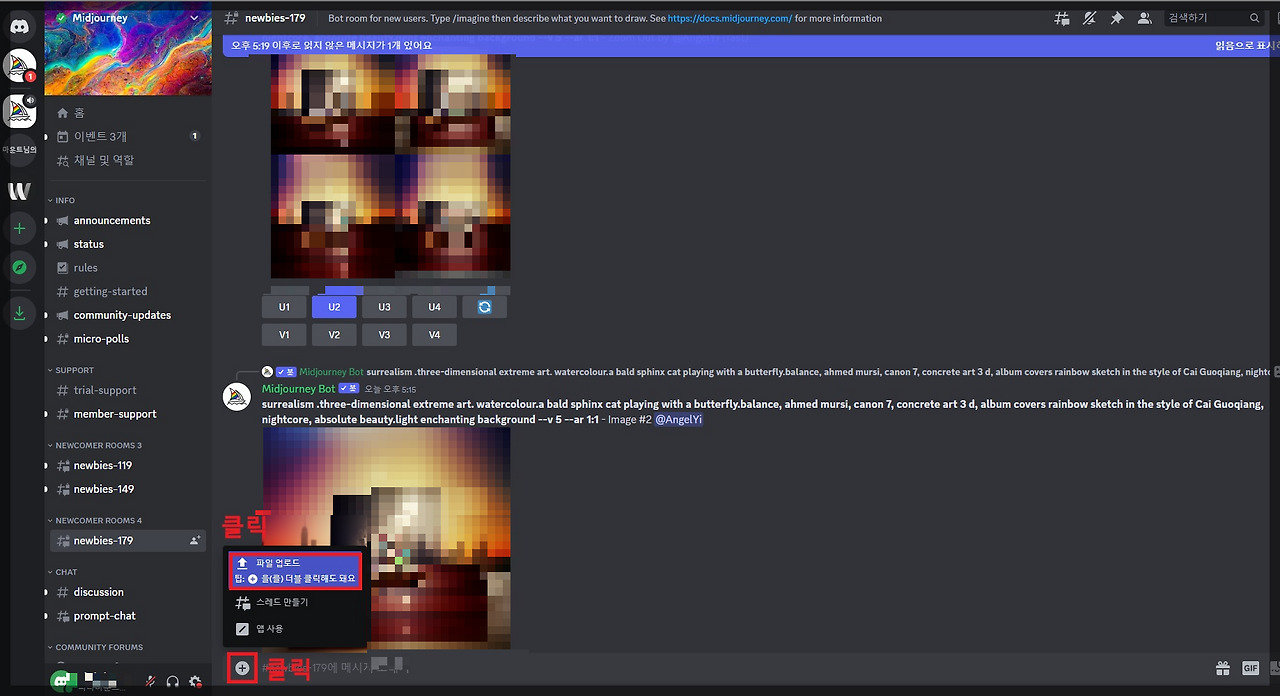
Task: Click the V4 variation button
Action: tap(434, 335)
